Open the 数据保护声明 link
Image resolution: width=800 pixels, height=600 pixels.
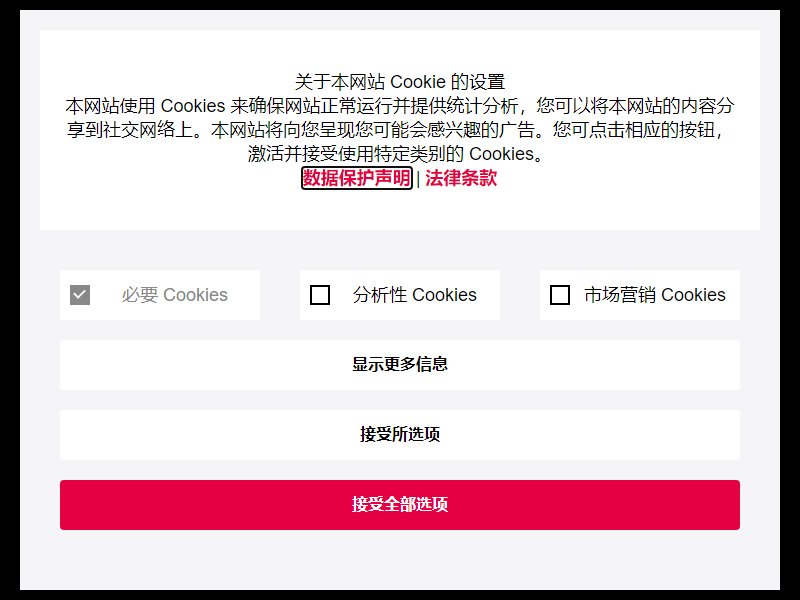(x=357, y=178)
